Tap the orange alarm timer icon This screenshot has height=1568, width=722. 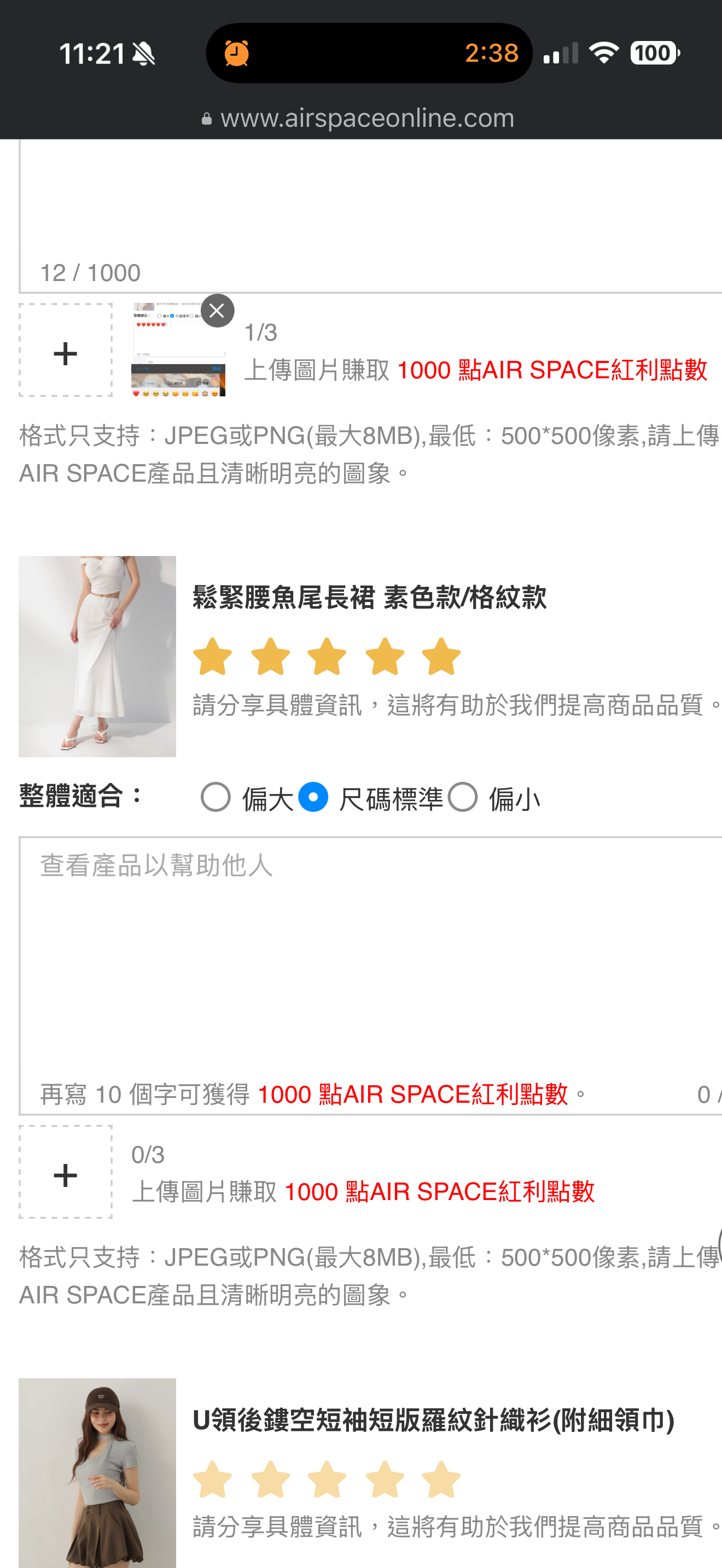[x=237, y=54]
